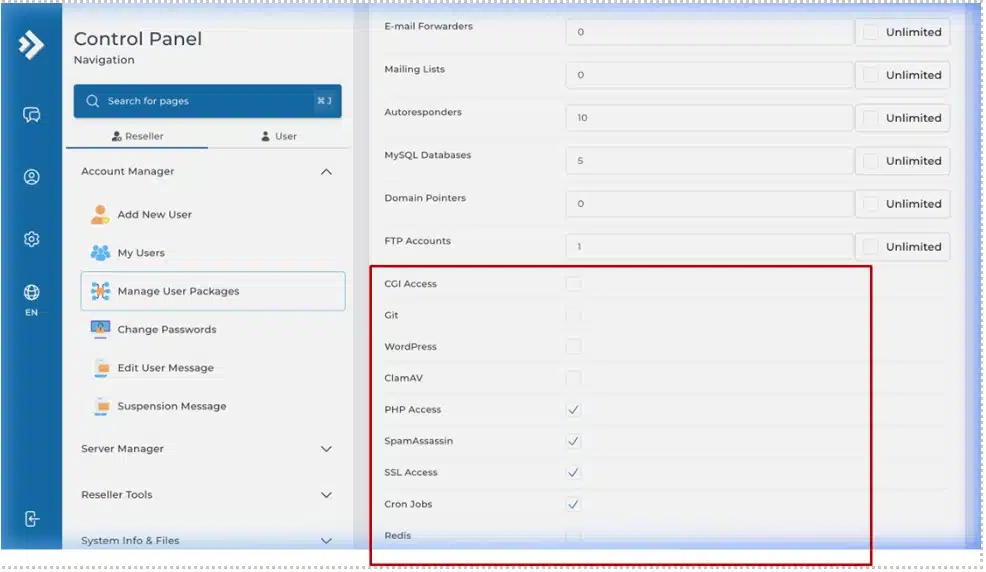Click the Add New User icon

(x=100, y=214)
